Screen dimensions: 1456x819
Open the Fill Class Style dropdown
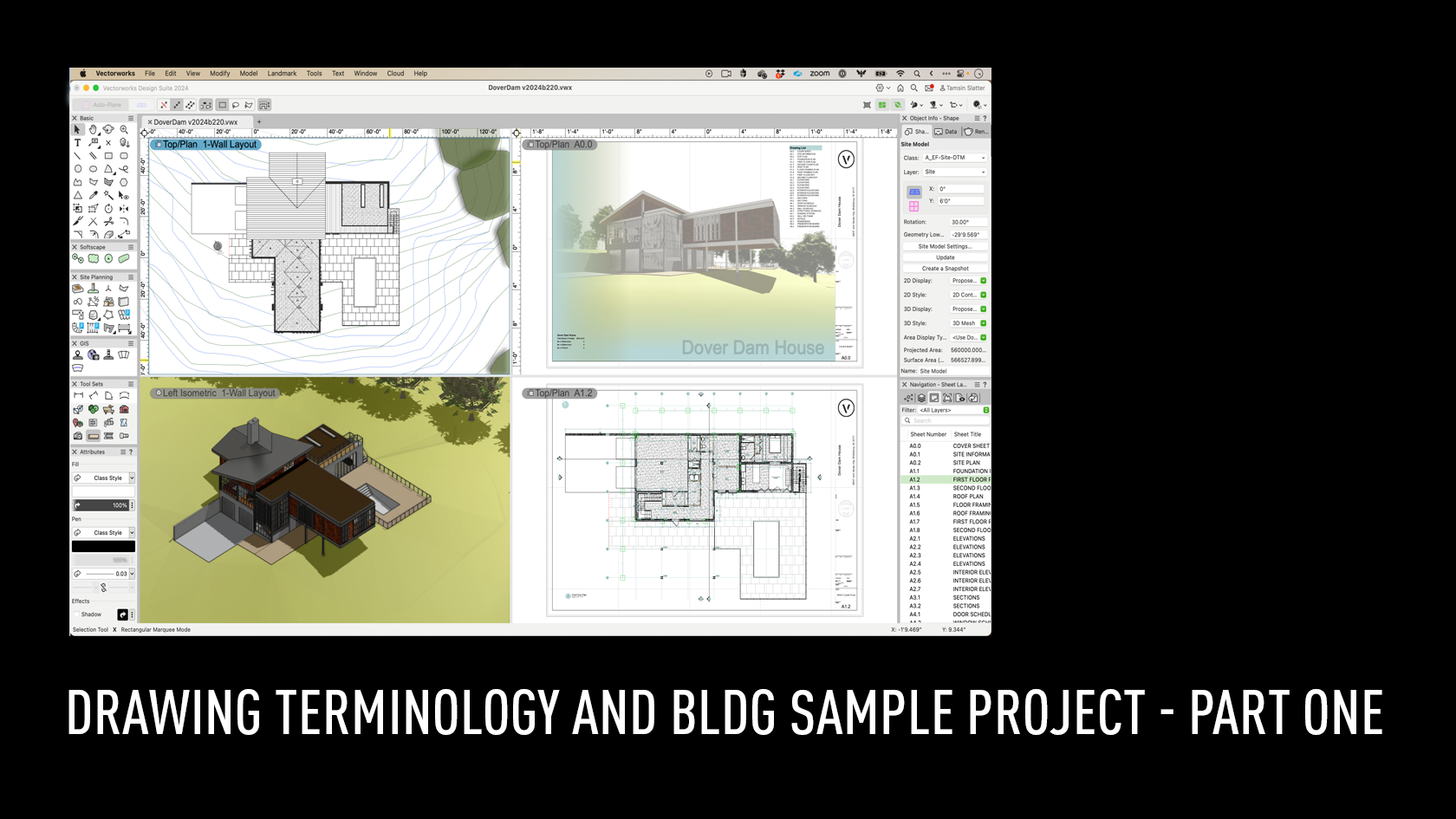click(104, 478)
